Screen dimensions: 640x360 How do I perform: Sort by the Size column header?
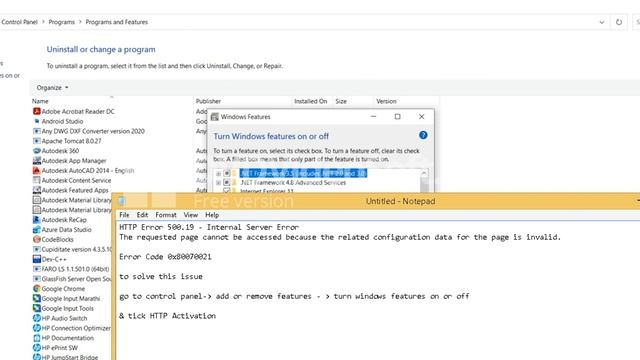(x=341, y=101)
